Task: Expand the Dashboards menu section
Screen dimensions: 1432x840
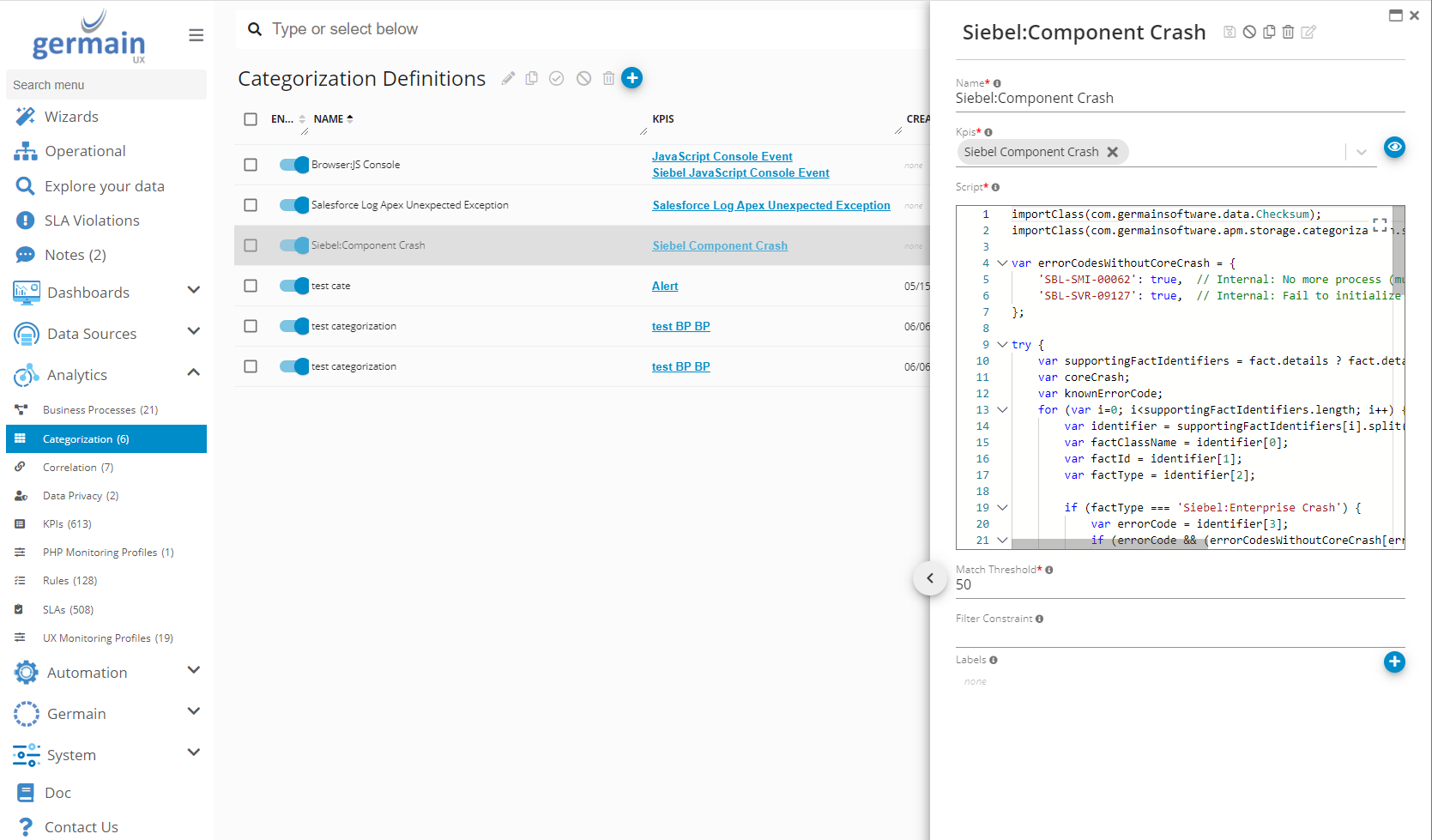Action: 194,291
